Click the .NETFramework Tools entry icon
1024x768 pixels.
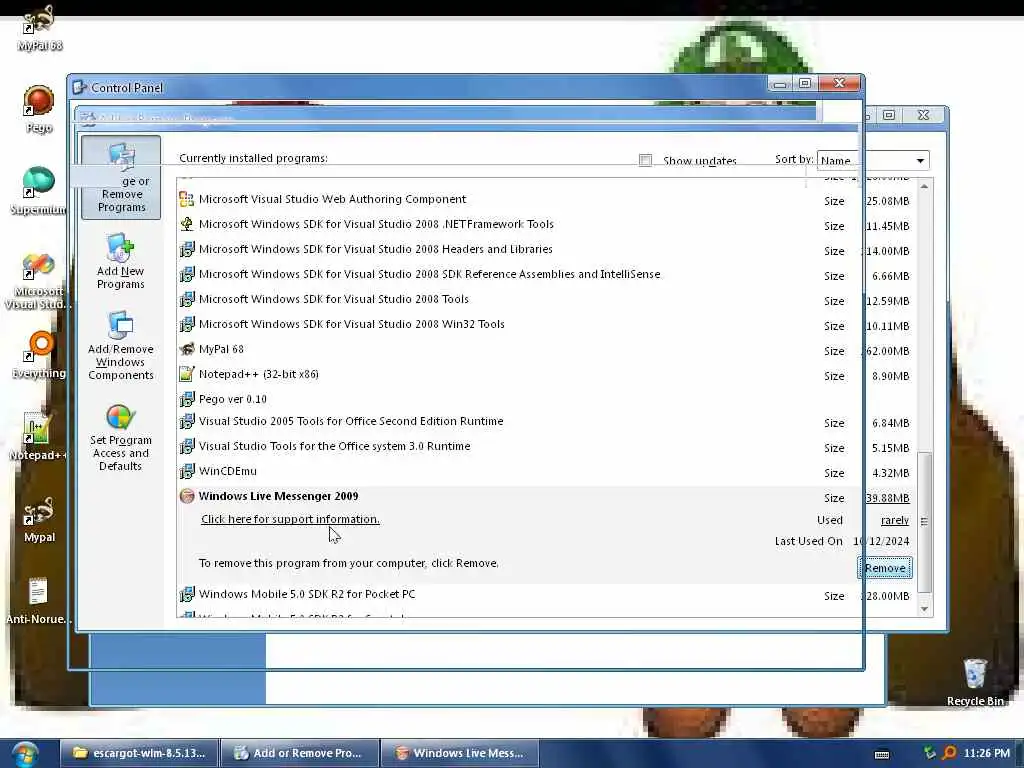point(187,224)
